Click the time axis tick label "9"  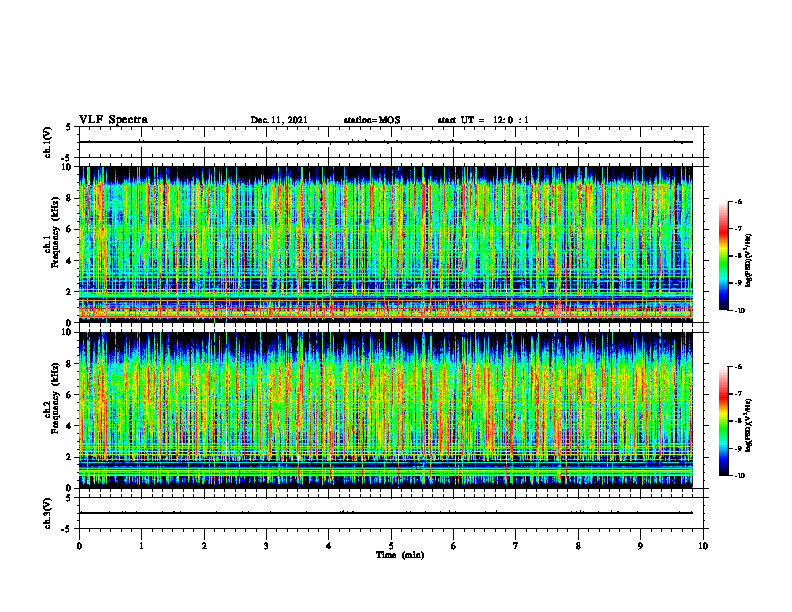tap(640, 546)
